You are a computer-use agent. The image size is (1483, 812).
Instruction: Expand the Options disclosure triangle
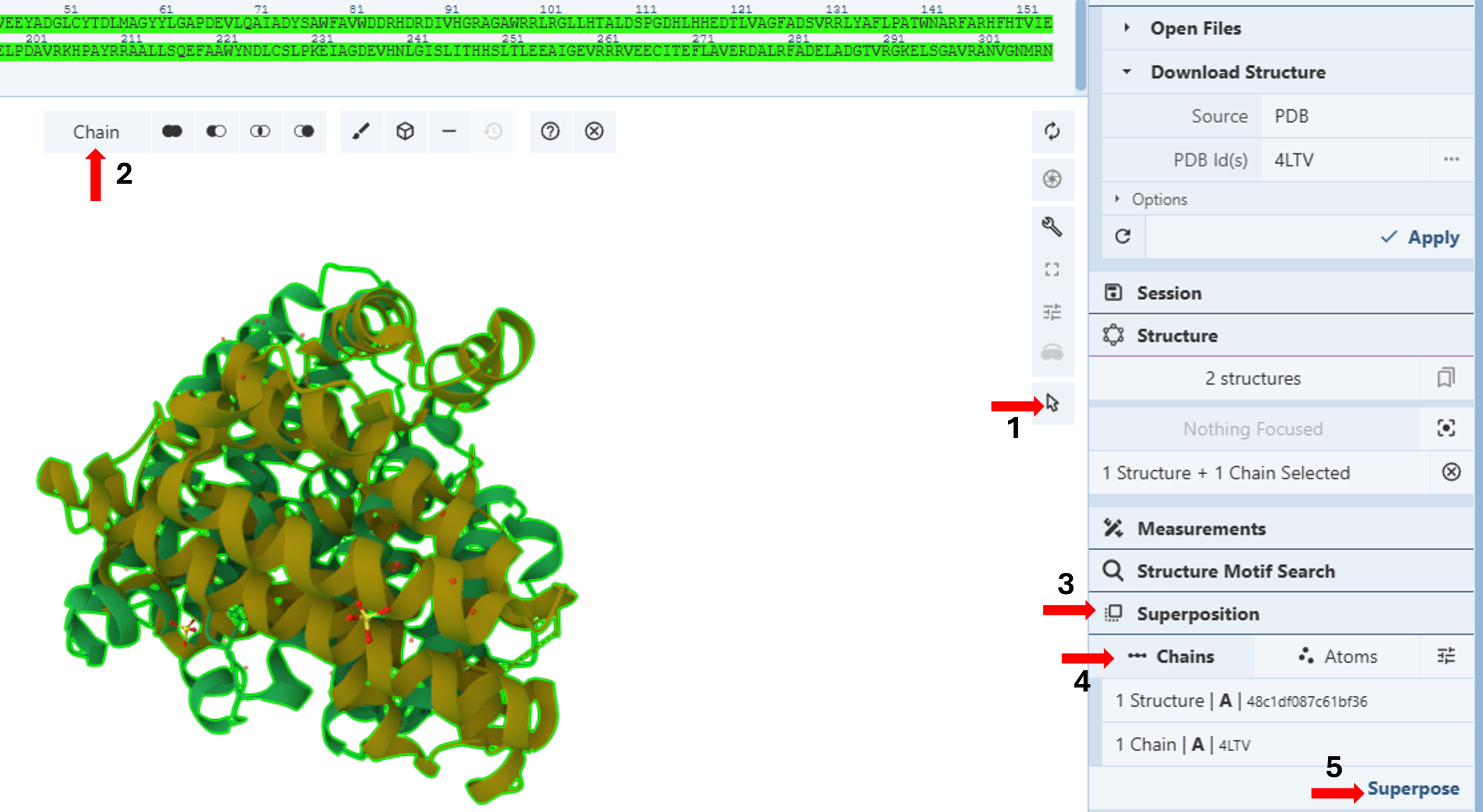tap(1117, 199)
